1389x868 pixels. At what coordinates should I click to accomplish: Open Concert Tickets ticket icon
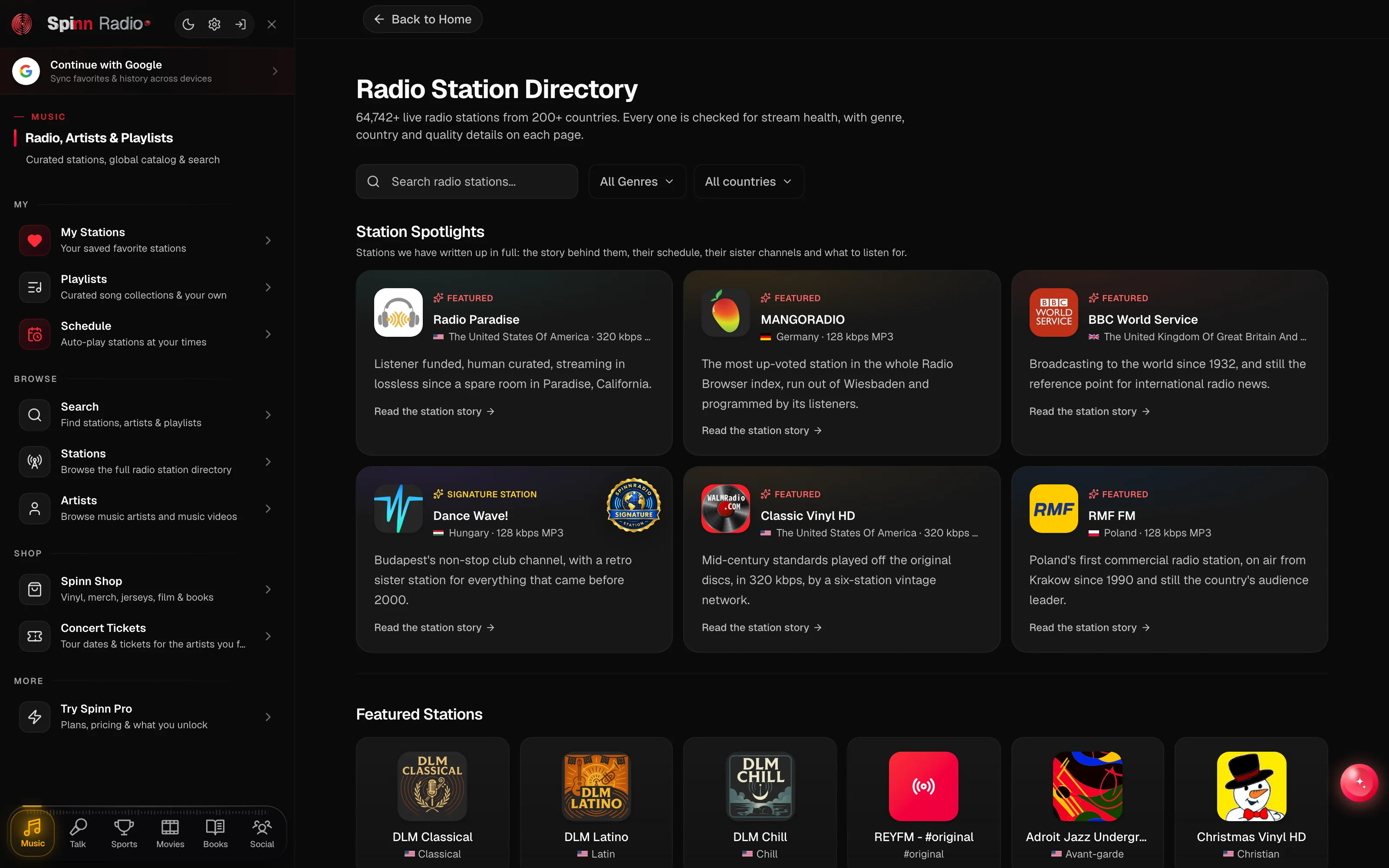(35, 636)
